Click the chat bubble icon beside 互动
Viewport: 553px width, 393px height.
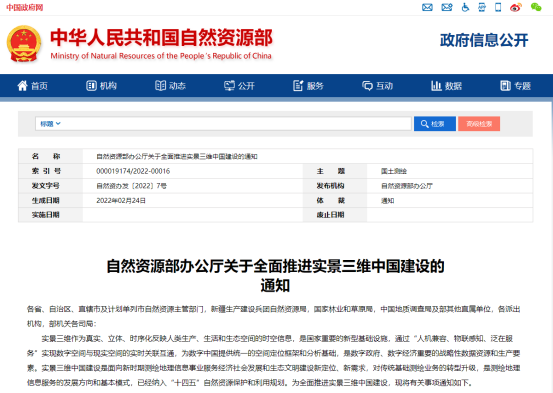367,85
